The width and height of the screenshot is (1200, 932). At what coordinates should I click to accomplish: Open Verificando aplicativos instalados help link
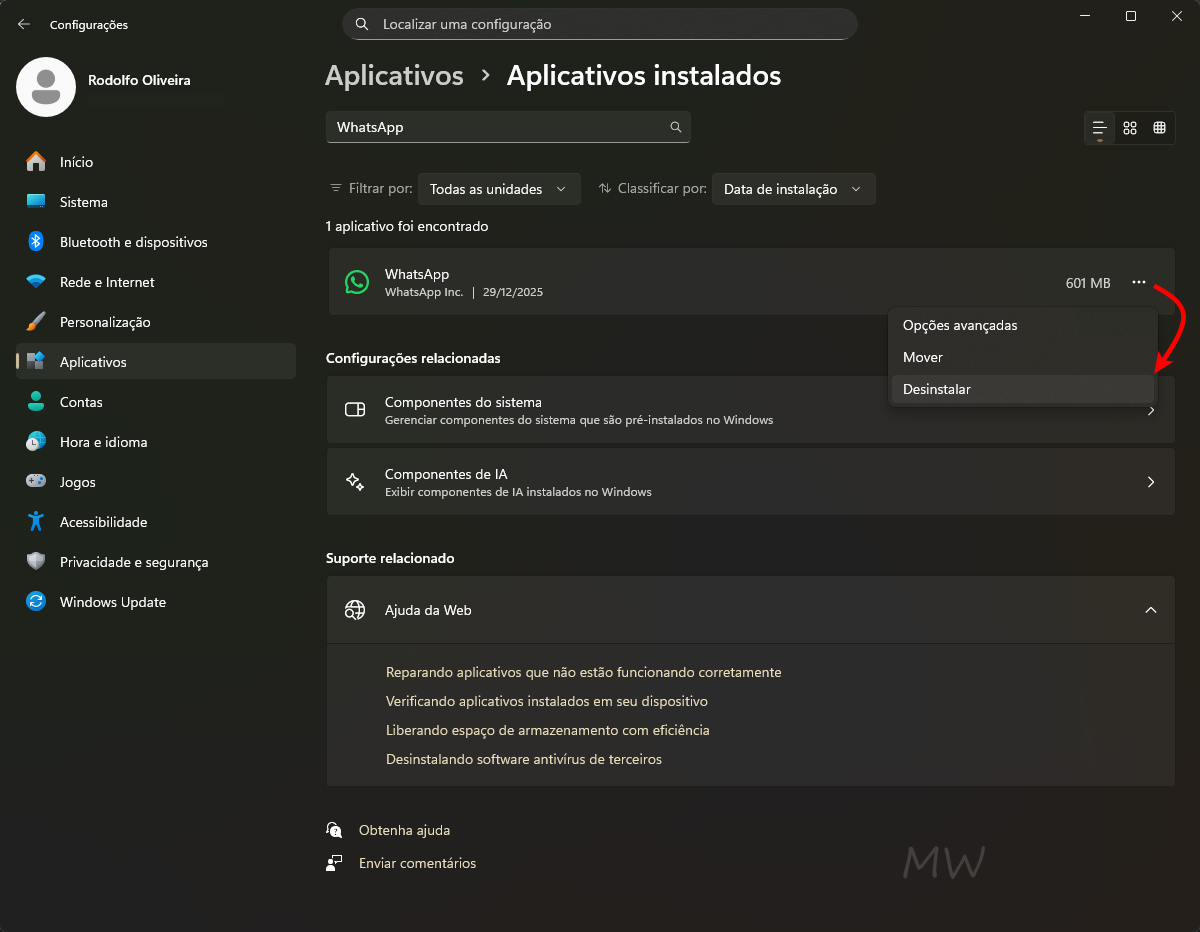(546, 701)
